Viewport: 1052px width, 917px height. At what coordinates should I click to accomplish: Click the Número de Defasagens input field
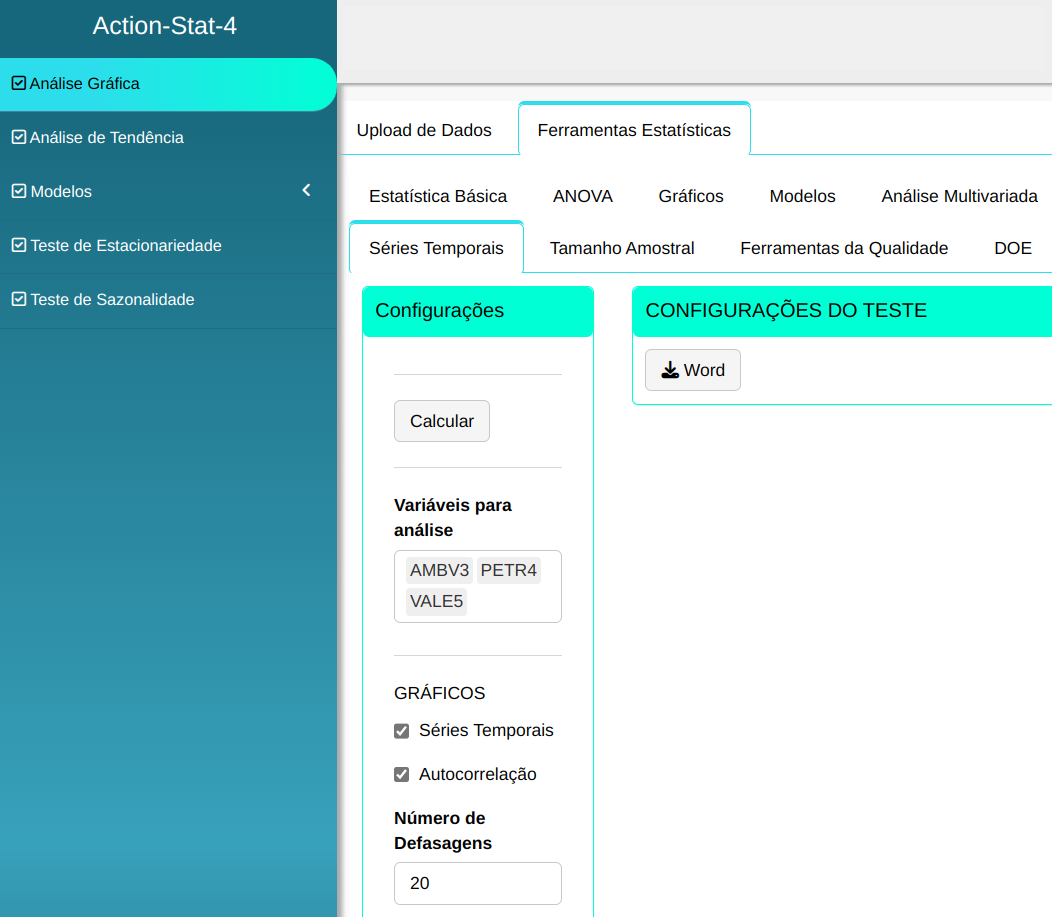coord(478,883)
